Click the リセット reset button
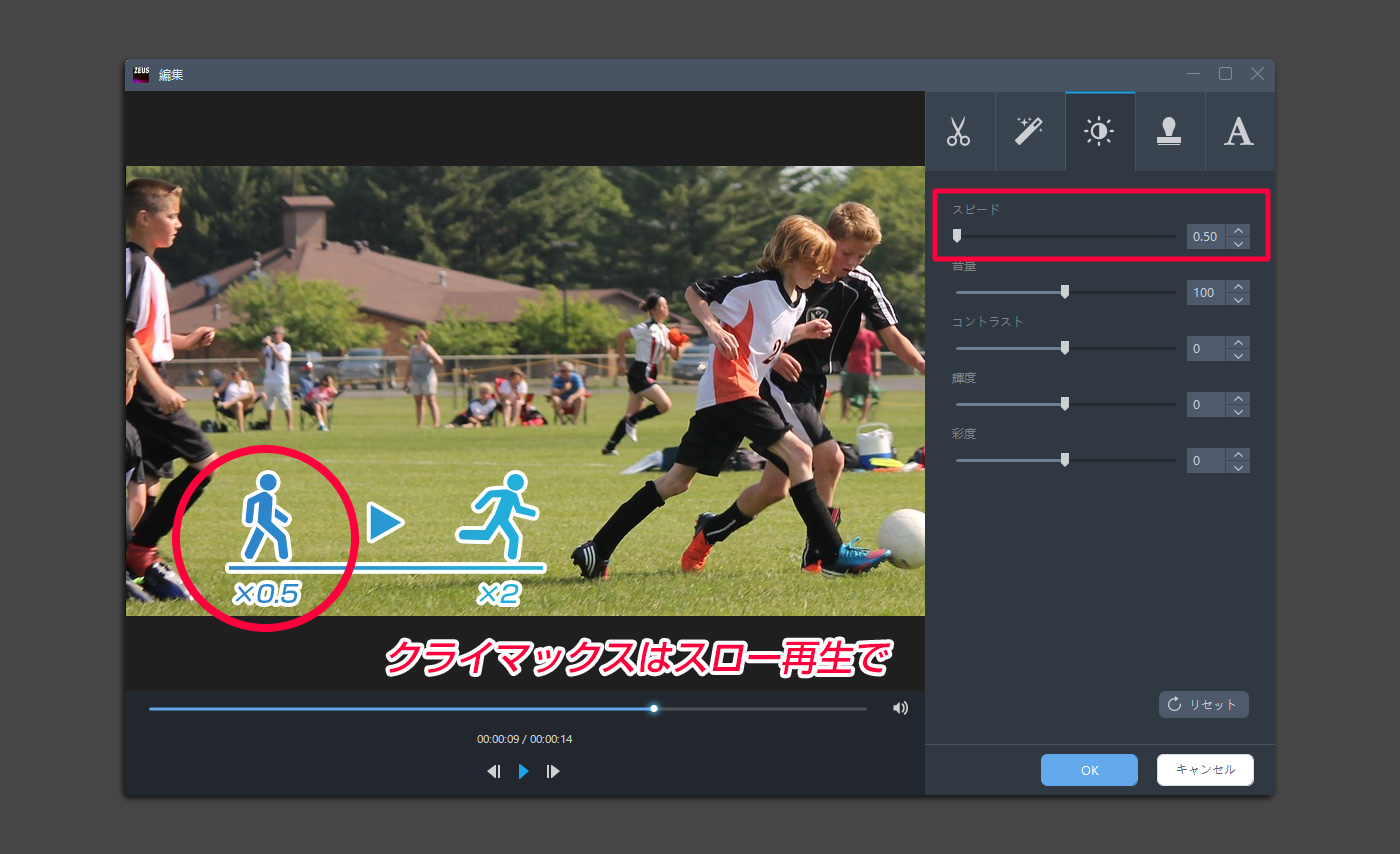The width and height of the screenshot is (1400, 854). pyautogui.click(x=1204, y=704)
